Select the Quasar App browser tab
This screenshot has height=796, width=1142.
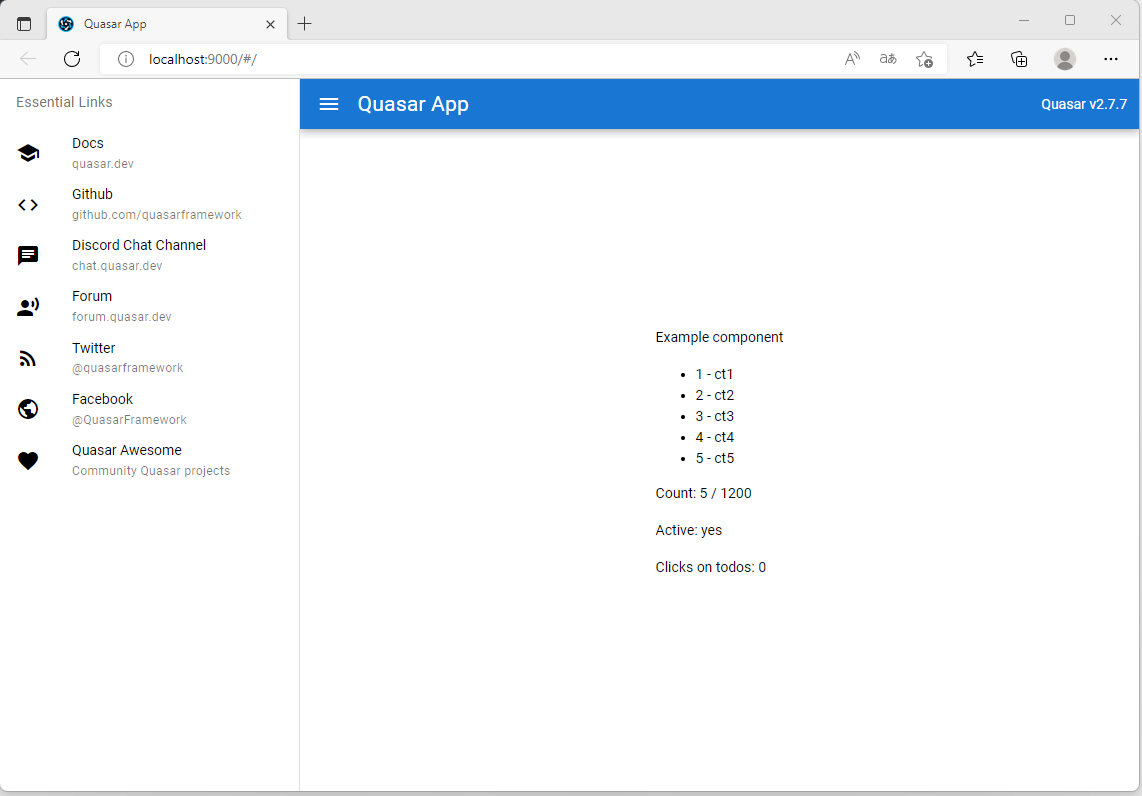(167, 24)
